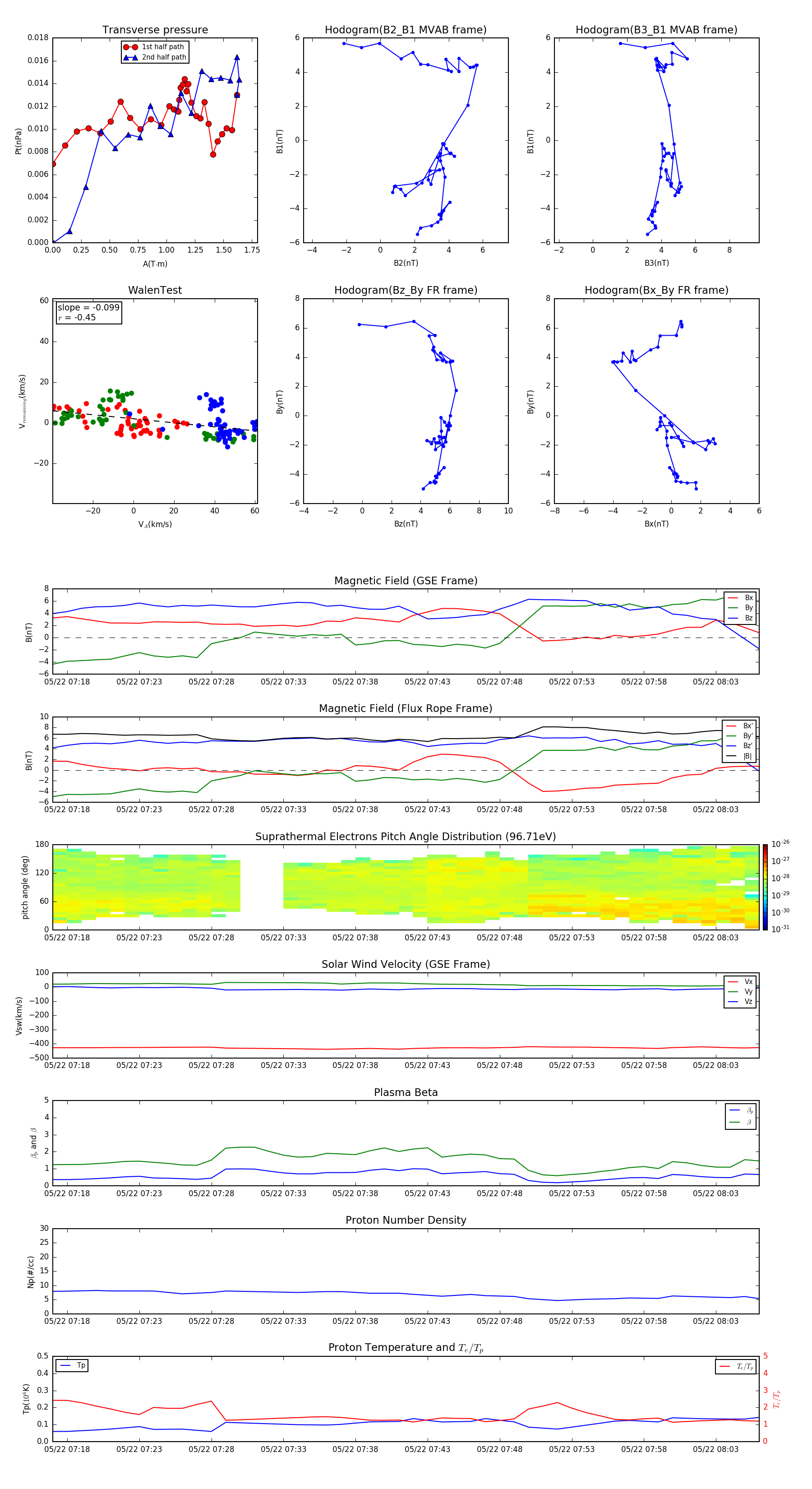This screenshot has height=1489, width=812.
Task: Click '05/22 08:03' under the Plasma Beta panel
Action: click(x=715, y=1193)
